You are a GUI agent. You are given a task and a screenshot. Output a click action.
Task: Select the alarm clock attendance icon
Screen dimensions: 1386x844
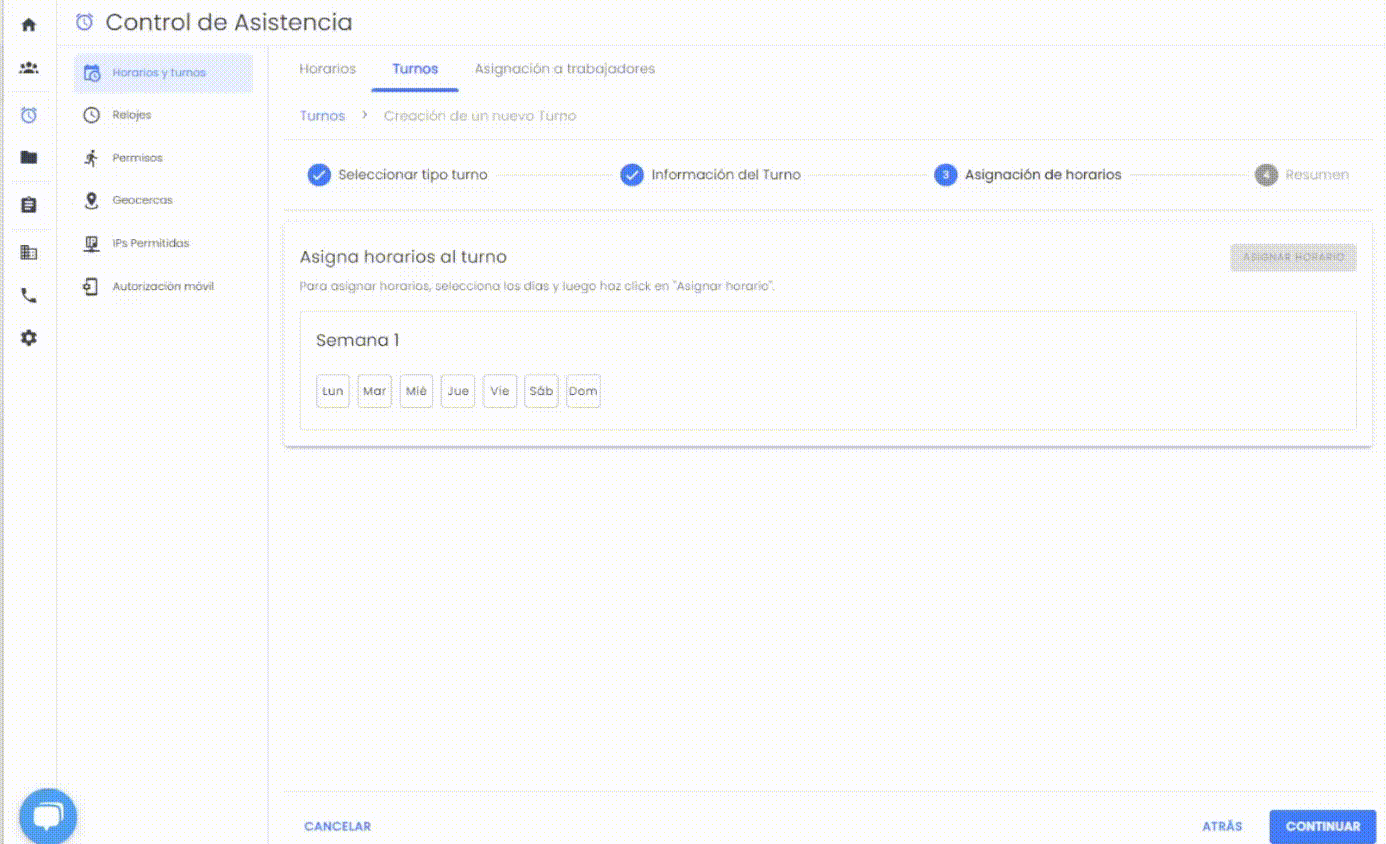(x=29, y=115)
